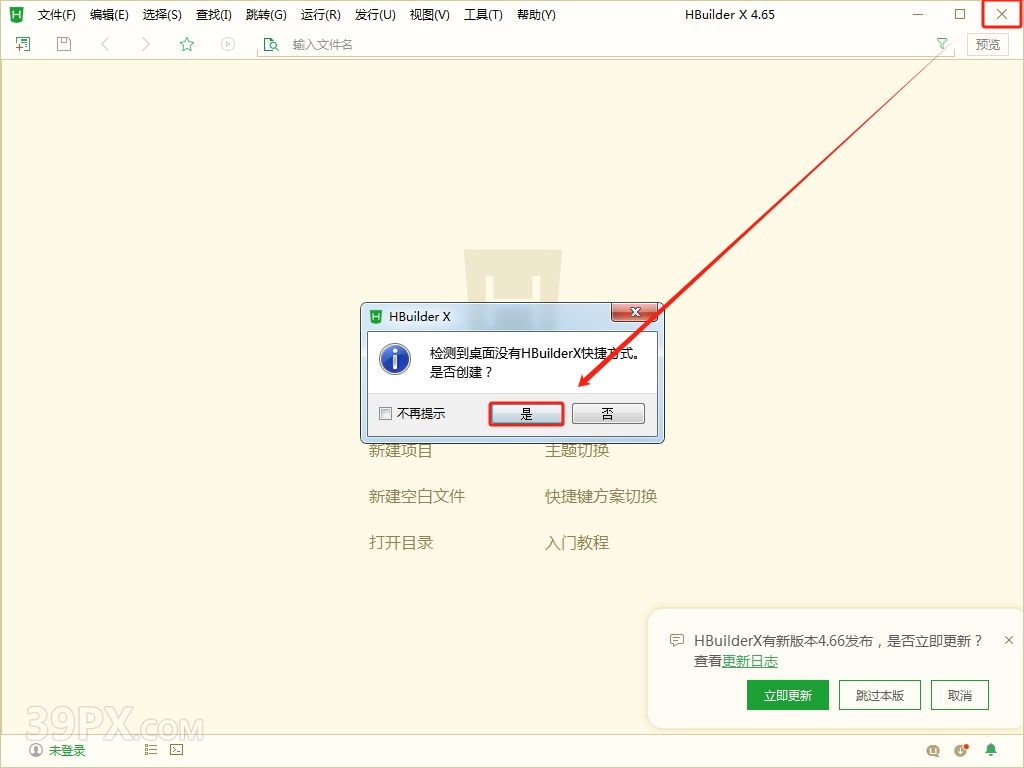
Task: Click the 输入文件名 search field
Action: [x=607, y=44]
